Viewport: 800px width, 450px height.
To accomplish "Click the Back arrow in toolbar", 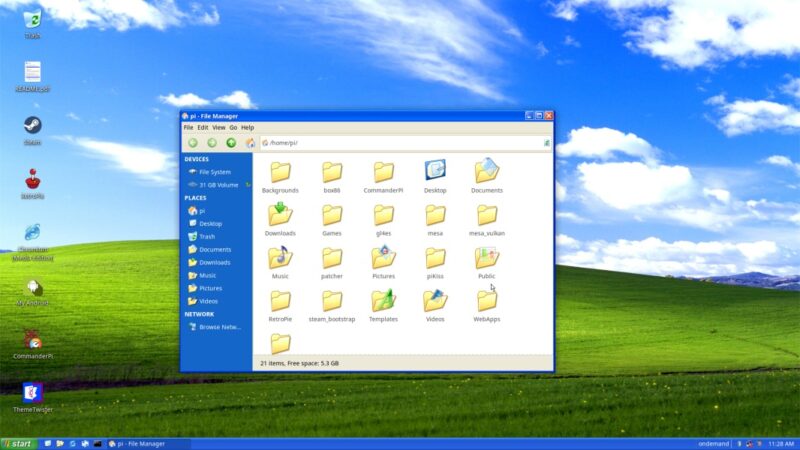I will [x=193, y=143].
